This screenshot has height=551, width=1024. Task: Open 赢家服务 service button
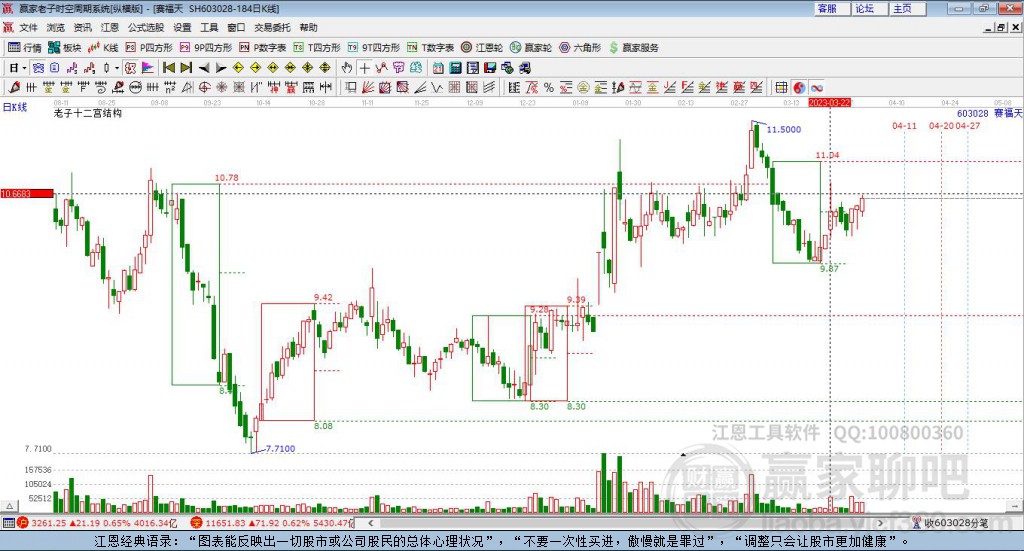[x=633, y=48]
